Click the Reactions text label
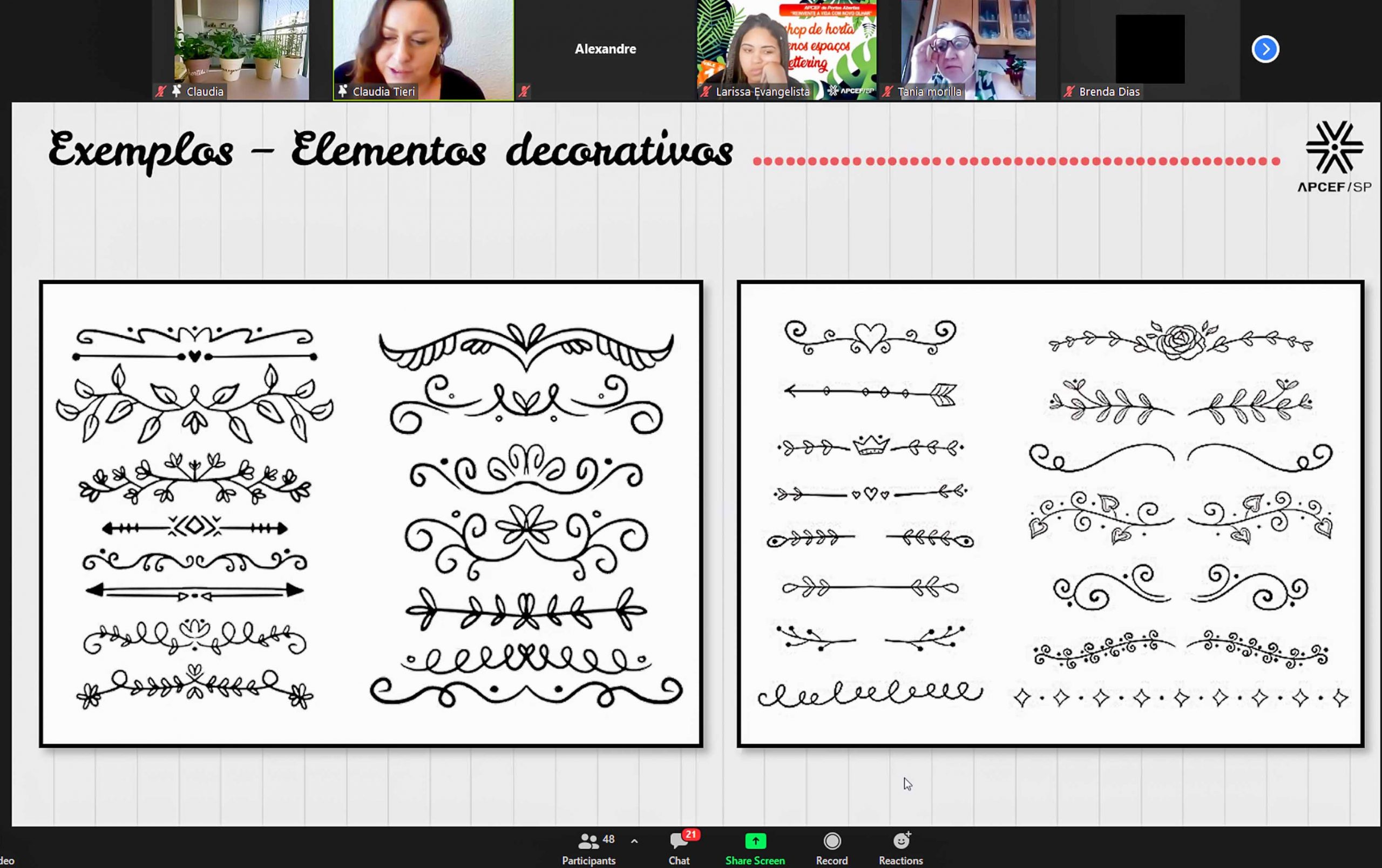 point(900,860)
